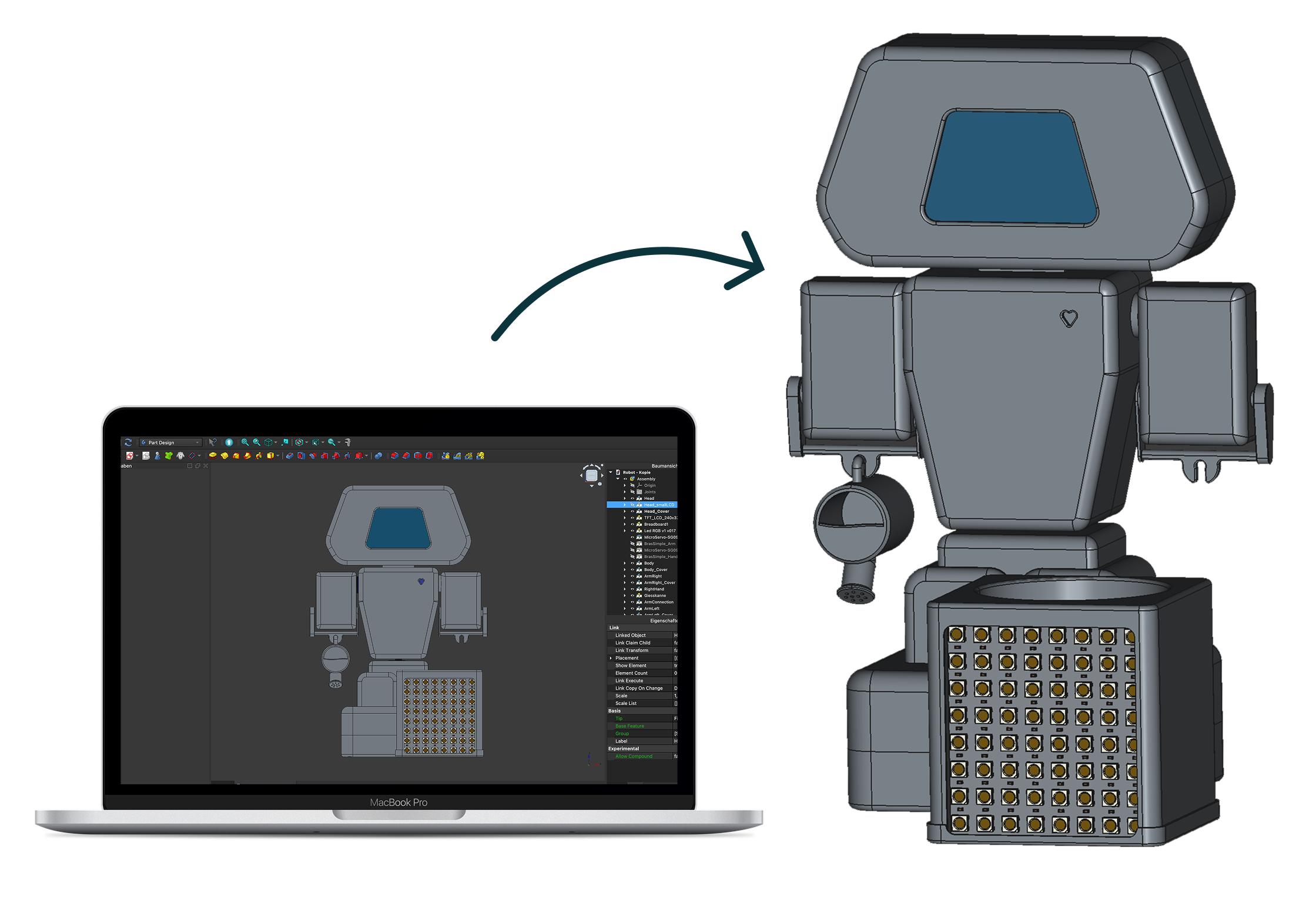Click the Linked Object property row
The image size is (1316, 917).
point(642,635)
